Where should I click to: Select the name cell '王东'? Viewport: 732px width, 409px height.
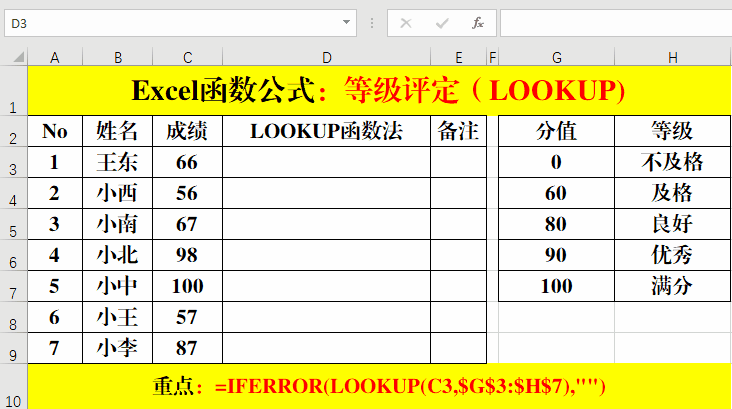(x=118, y=162)
